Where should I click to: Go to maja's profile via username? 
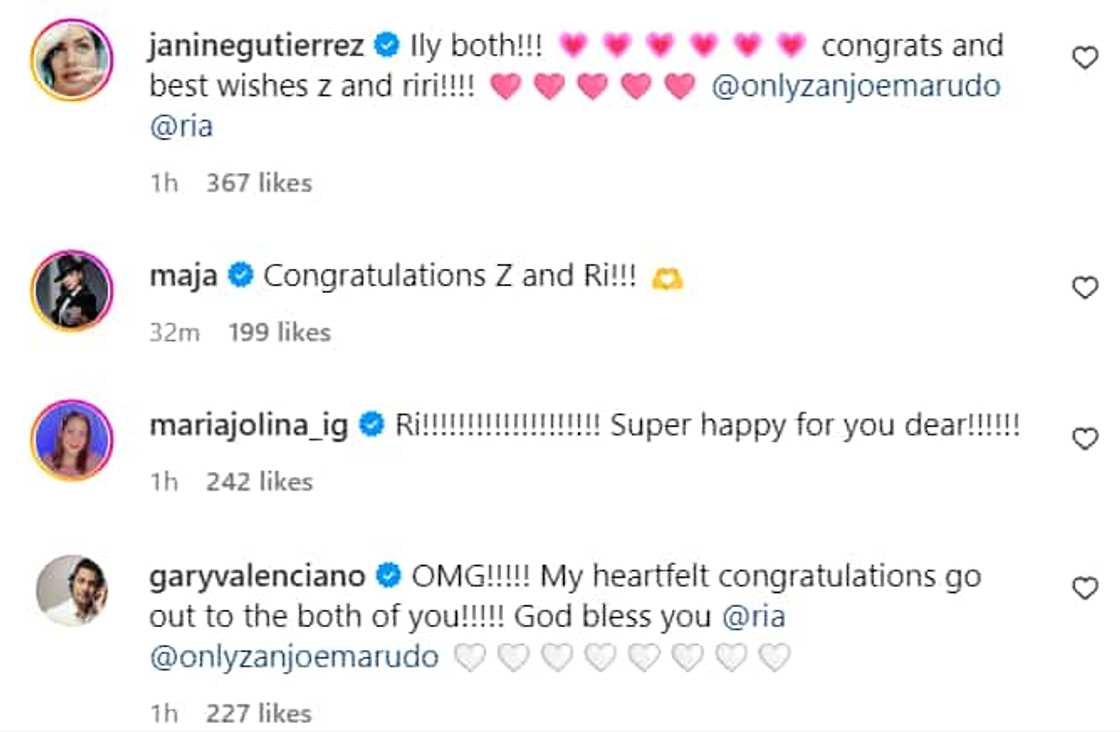pos(183,276)
